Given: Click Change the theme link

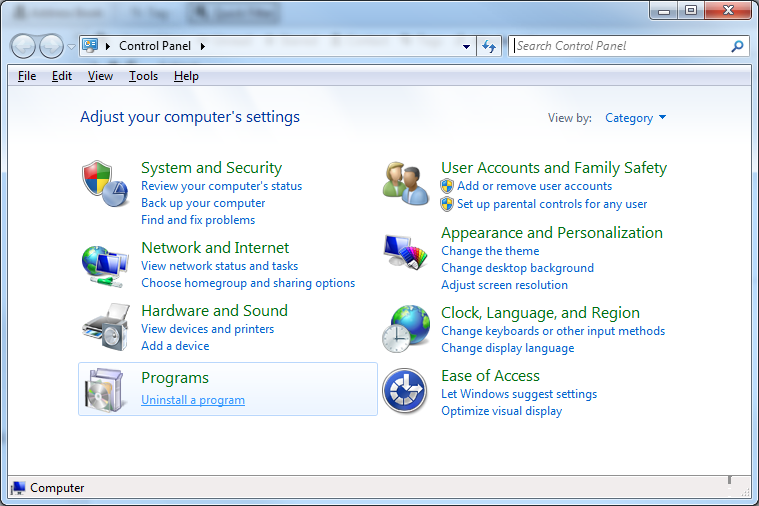Looking at the screenshot, I should point(490,251).
